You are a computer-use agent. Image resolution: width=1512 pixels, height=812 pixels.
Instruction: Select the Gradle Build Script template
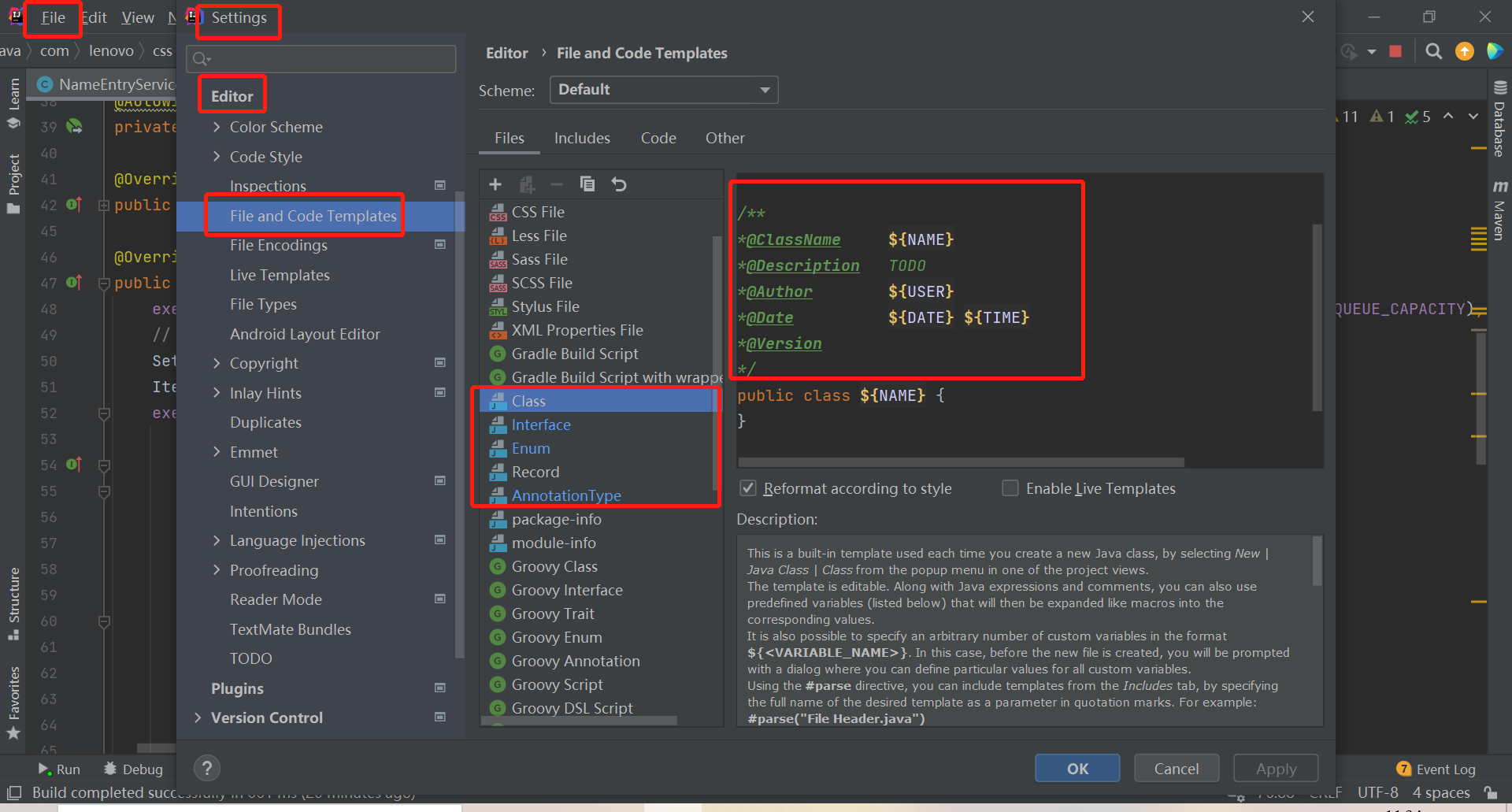[x=575, y=354]
